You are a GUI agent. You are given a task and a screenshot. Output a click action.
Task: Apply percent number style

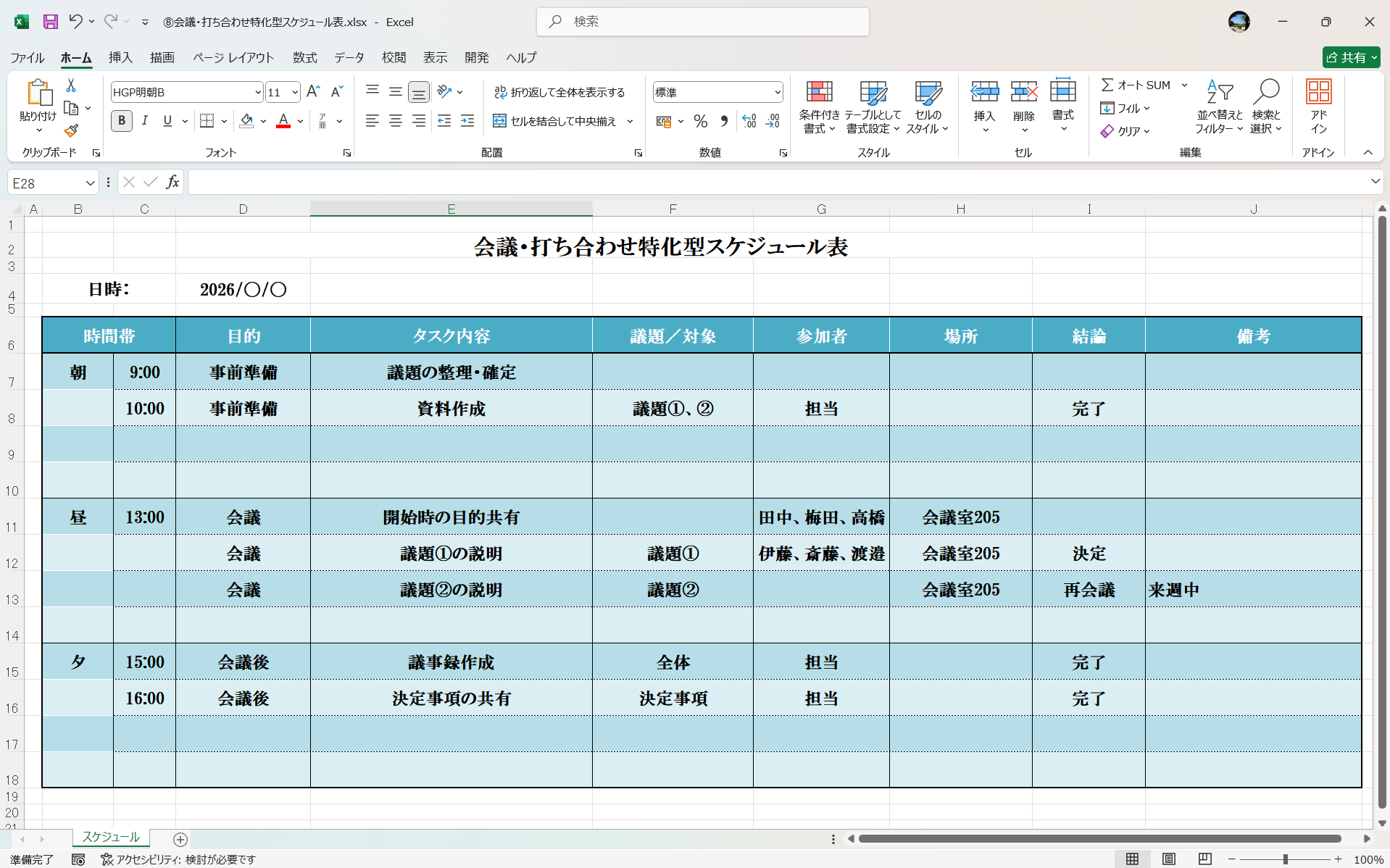pyautogui.click(x=700, y=121)
